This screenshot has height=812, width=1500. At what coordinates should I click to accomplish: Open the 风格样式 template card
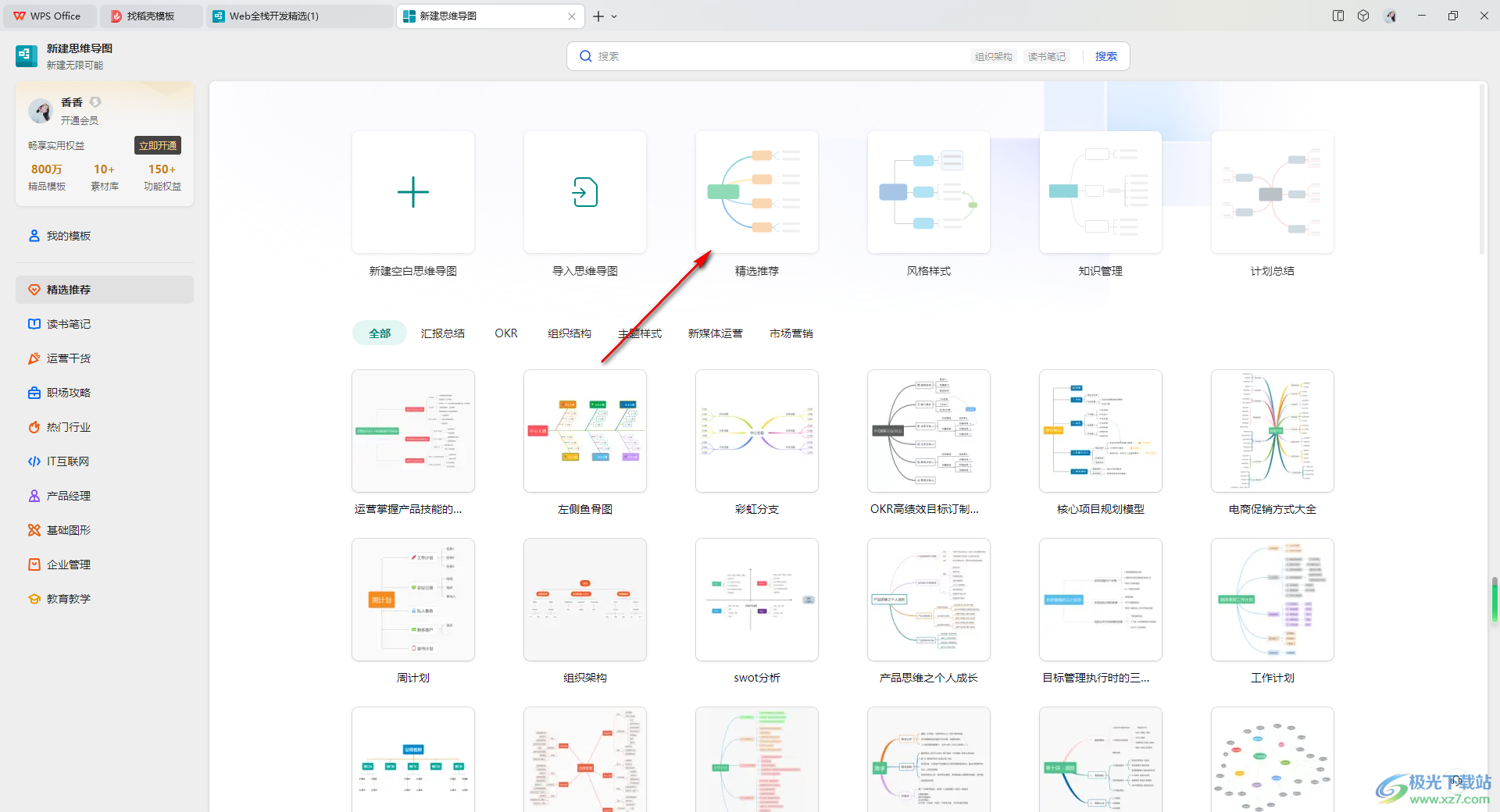(x=929, y=192)
